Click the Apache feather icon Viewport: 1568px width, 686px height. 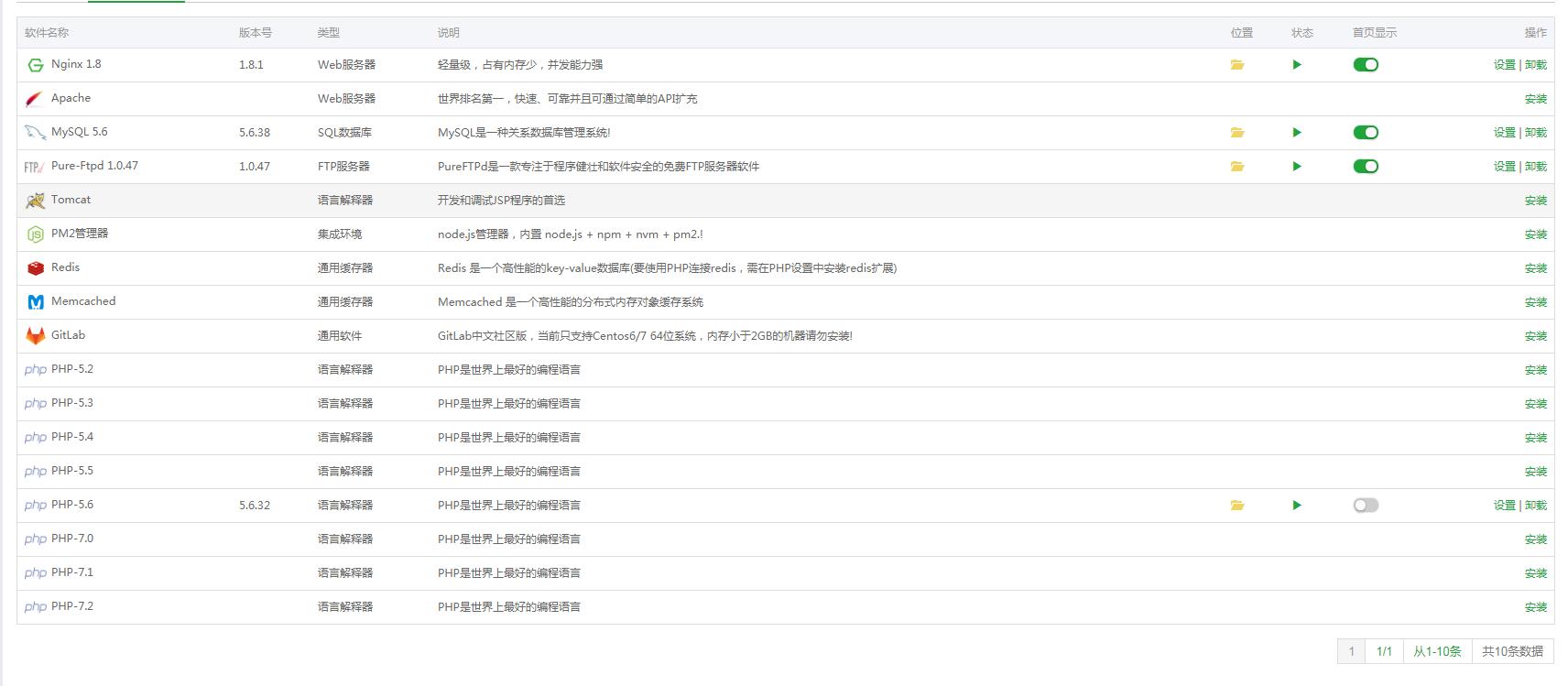point(35,99)
